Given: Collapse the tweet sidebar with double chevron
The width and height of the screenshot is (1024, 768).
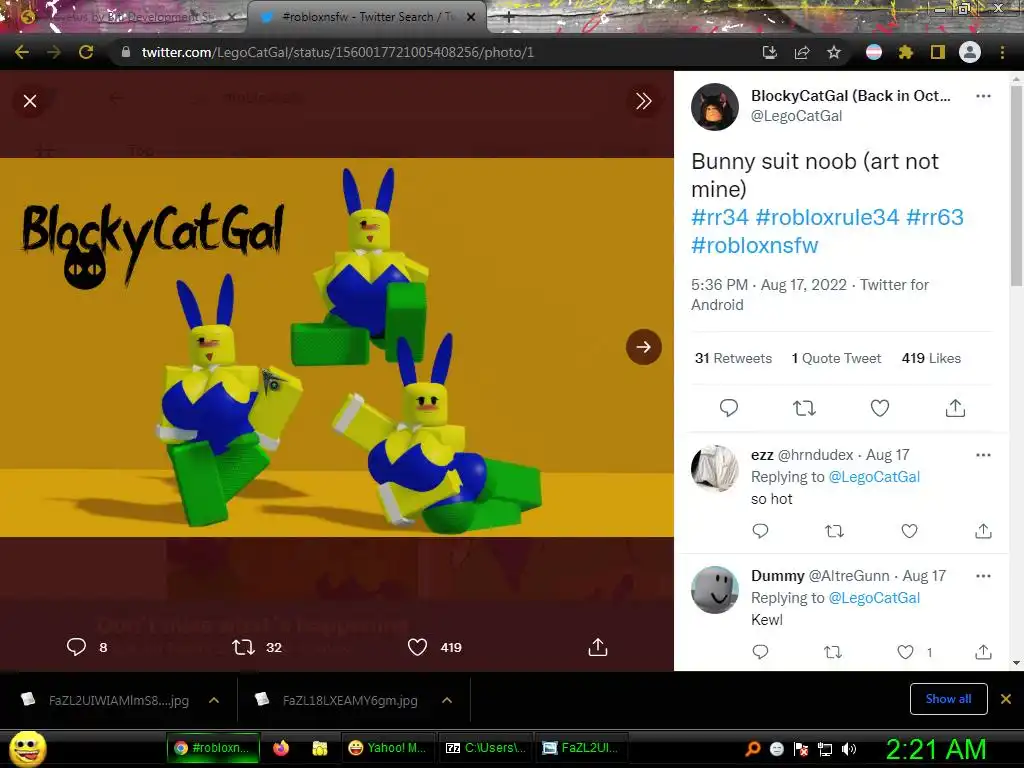Looking at the screenshot, I should click(643, 101).
